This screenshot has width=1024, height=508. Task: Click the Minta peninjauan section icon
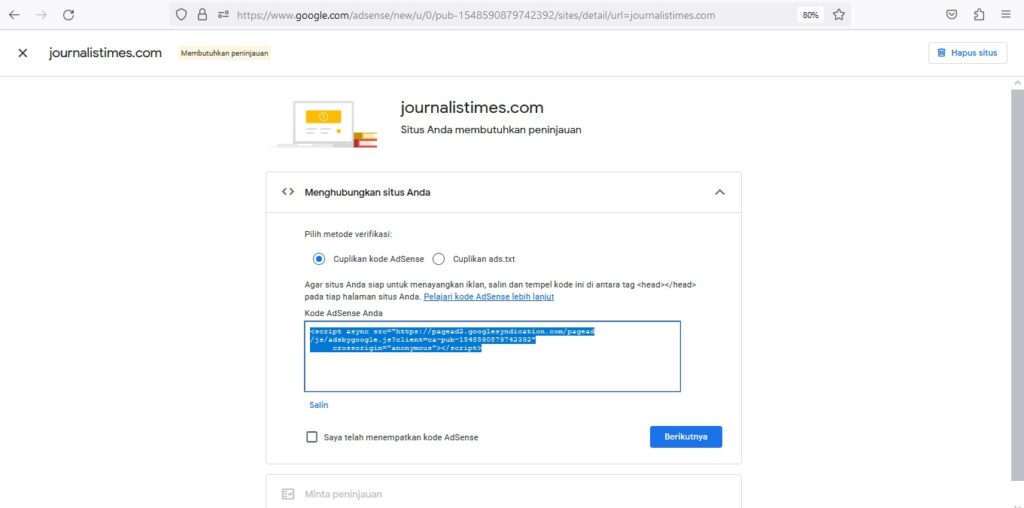288,494
